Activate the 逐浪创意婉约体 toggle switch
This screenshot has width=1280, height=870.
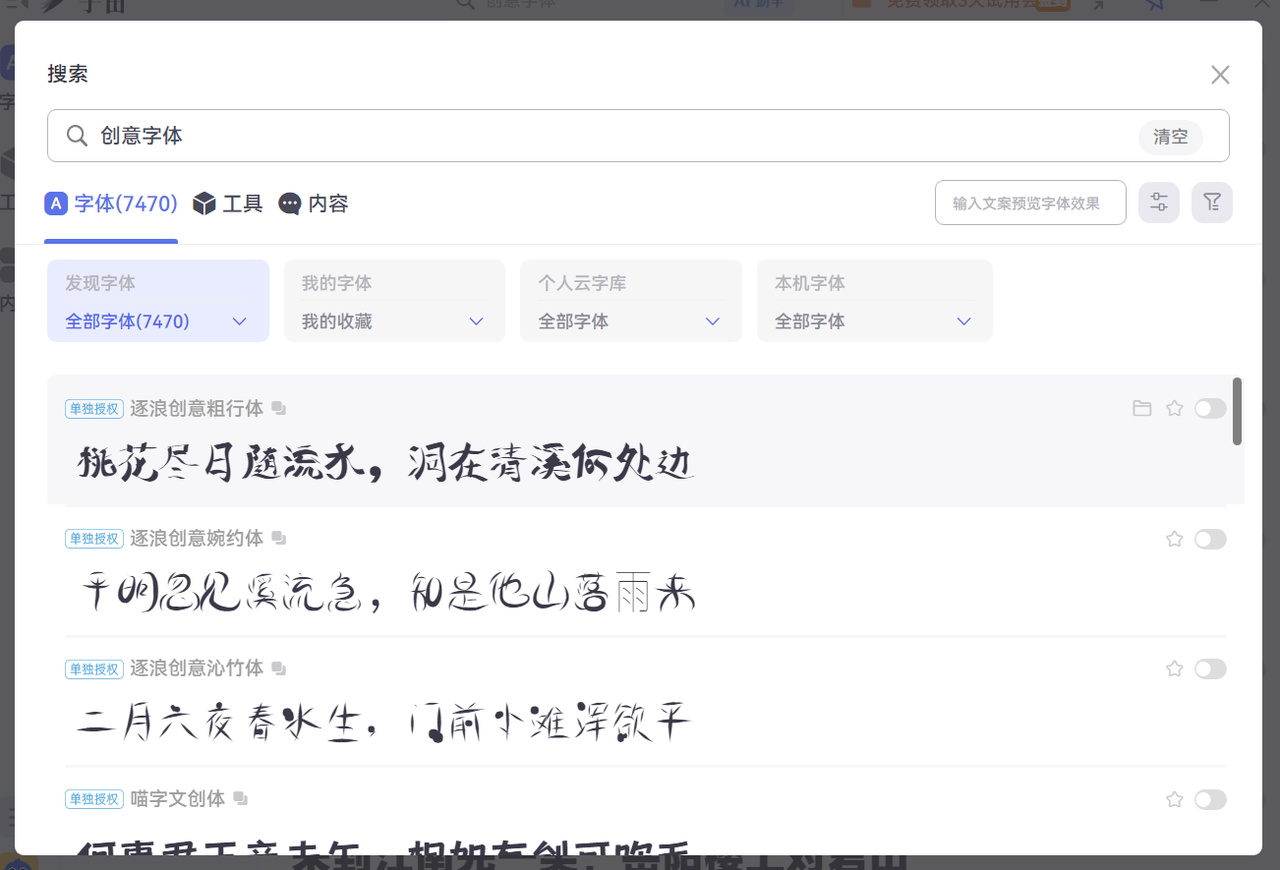1210,539
